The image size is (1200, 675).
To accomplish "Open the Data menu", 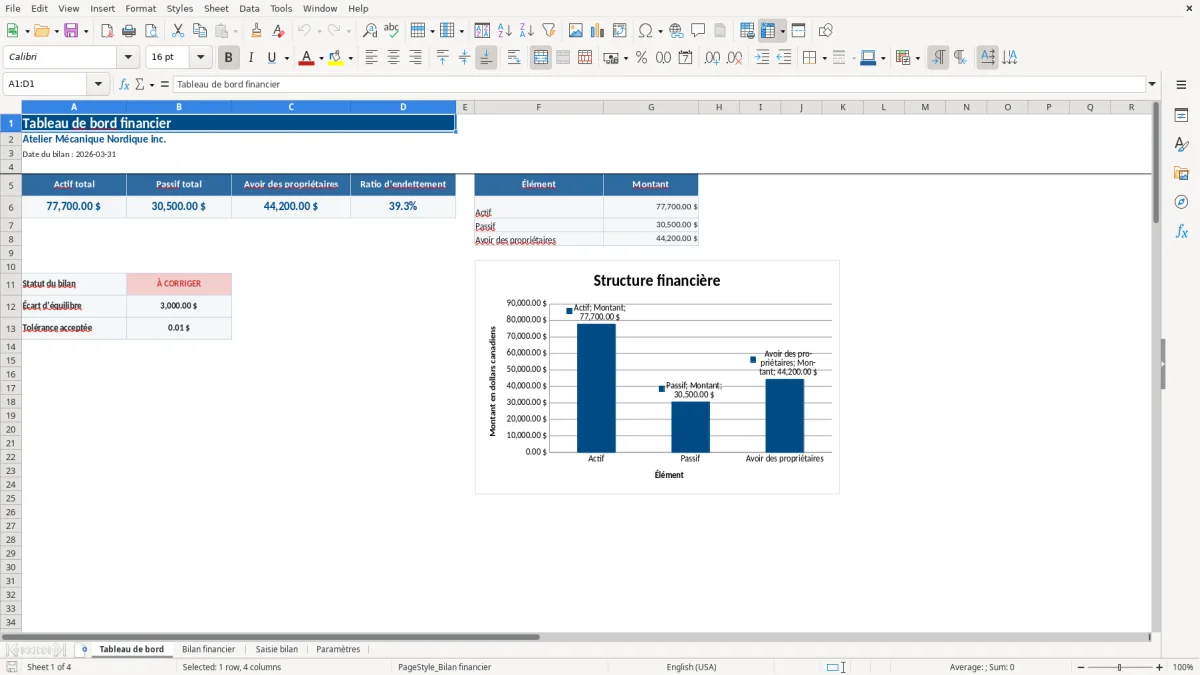I will pyautogui.click(x=249, y=8).
